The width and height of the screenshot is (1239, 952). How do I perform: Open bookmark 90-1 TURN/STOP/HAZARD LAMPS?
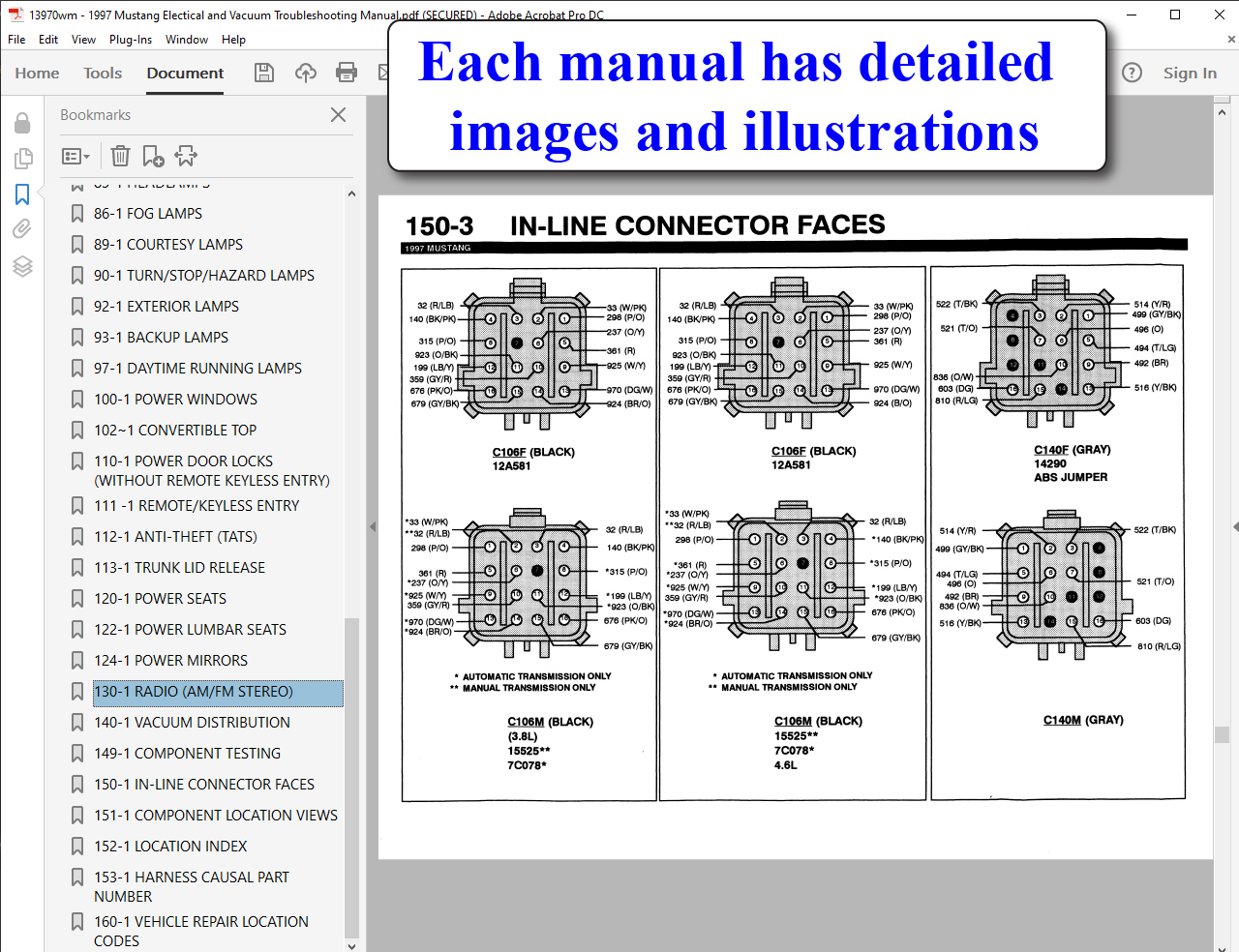[204, 276]
